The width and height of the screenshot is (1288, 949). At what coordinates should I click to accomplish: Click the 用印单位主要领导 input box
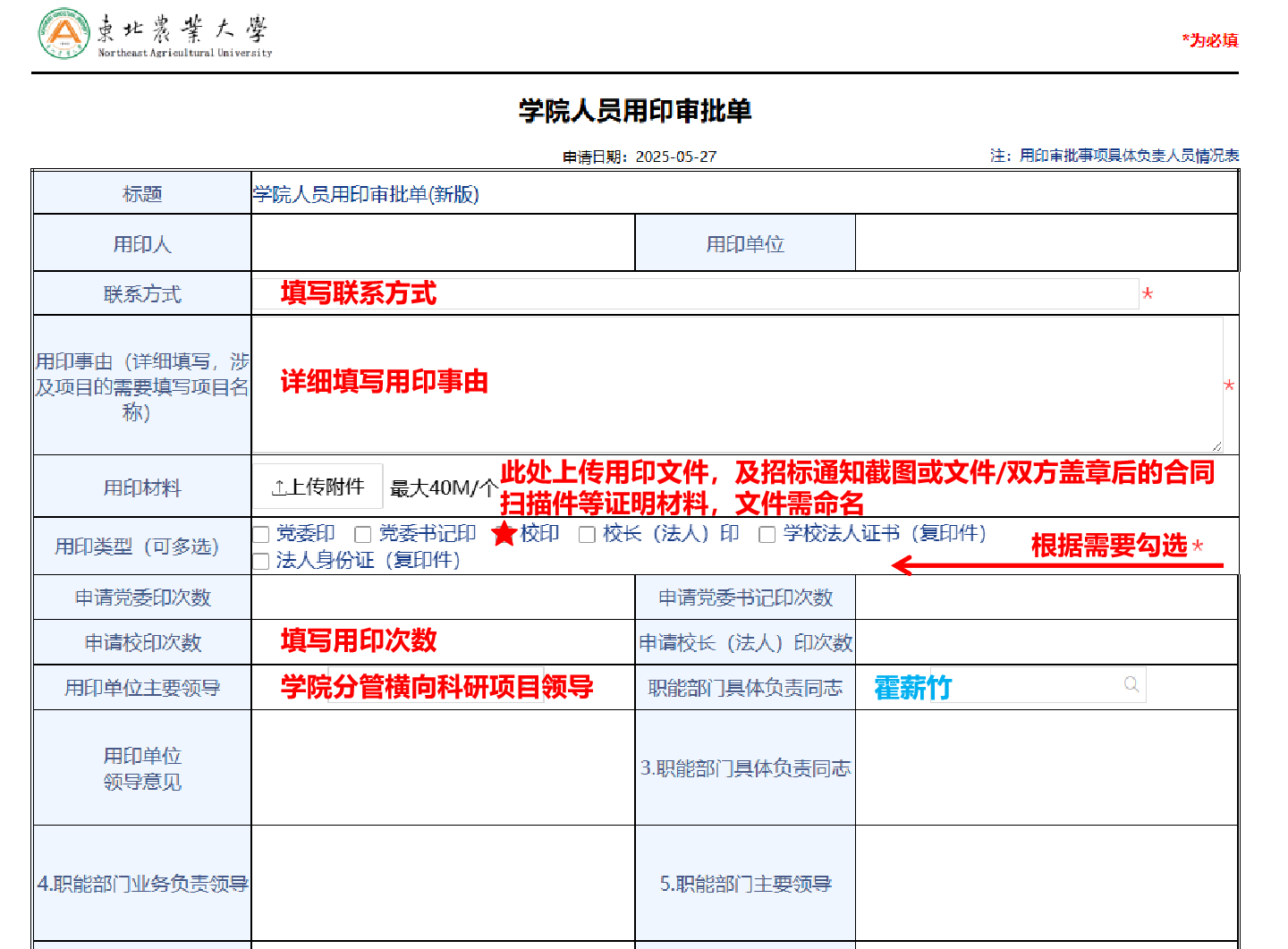point(436,687)
